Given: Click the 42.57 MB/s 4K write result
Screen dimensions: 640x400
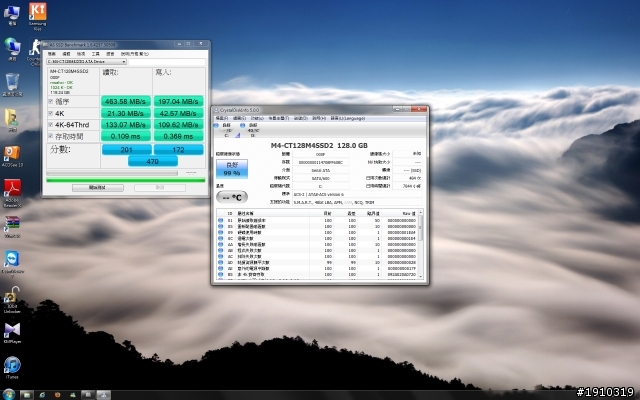Looking at the screenshot, I should point(178,113).
